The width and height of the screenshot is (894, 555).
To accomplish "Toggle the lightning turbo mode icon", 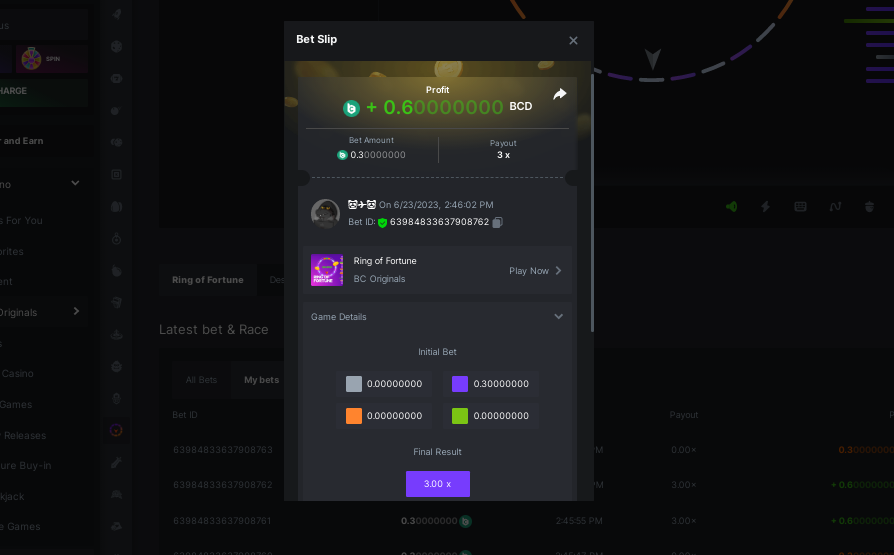I will point(766,206).
